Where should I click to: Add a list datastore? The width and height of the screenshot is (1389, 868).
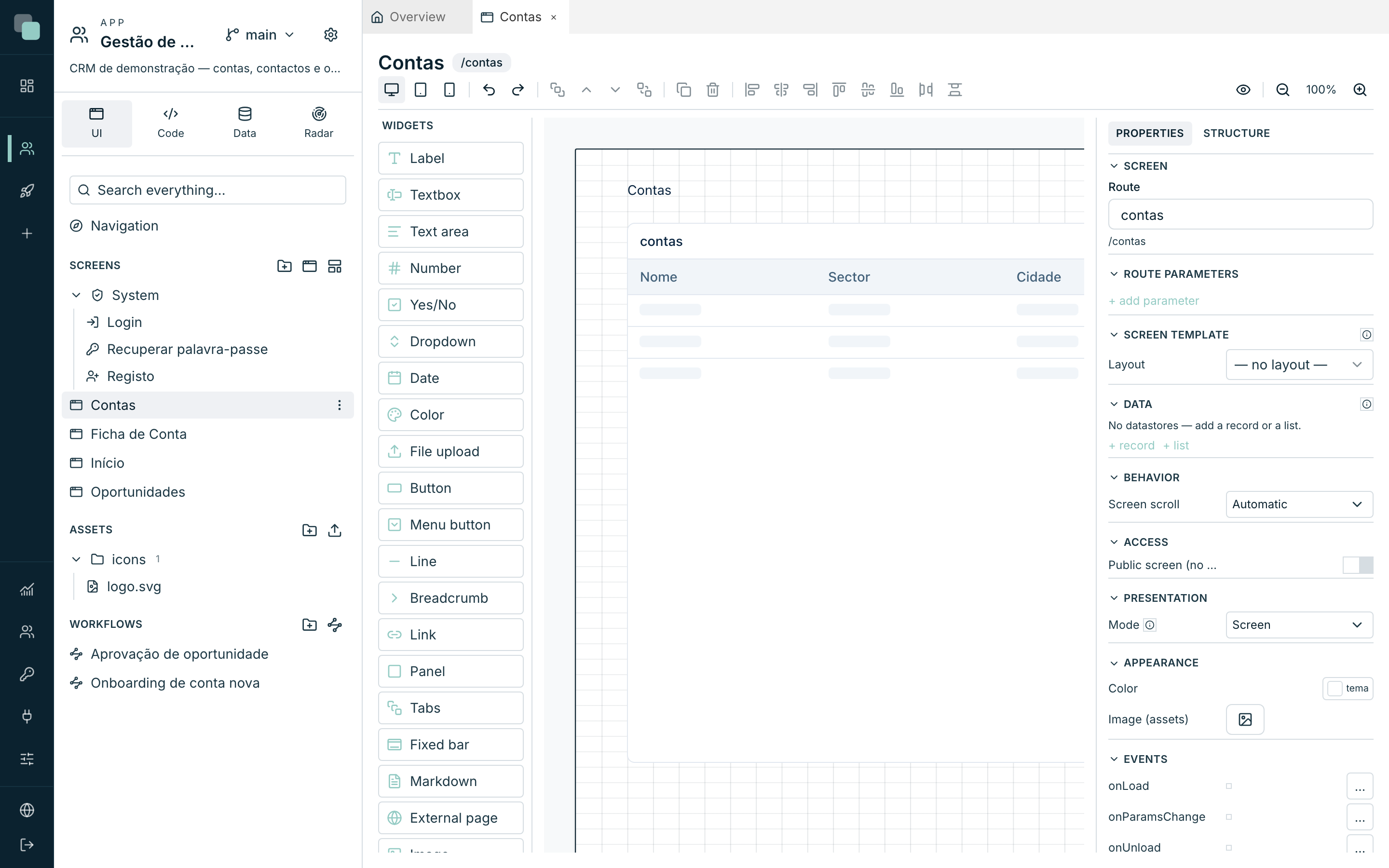pyautogui.click(x=1176, y=446)
